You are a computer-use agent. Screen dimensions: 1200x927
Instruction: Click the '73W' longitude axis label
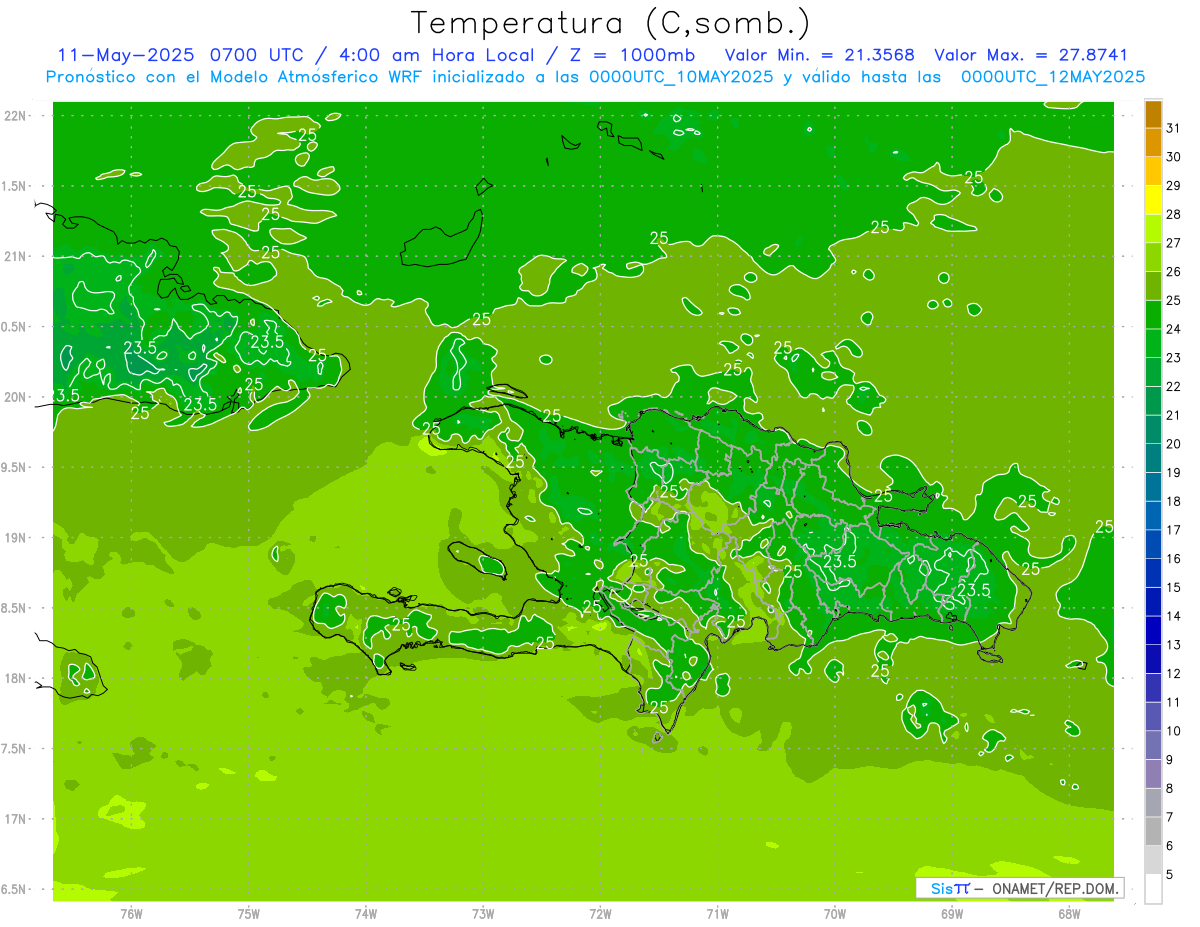(x=483, y=913)
